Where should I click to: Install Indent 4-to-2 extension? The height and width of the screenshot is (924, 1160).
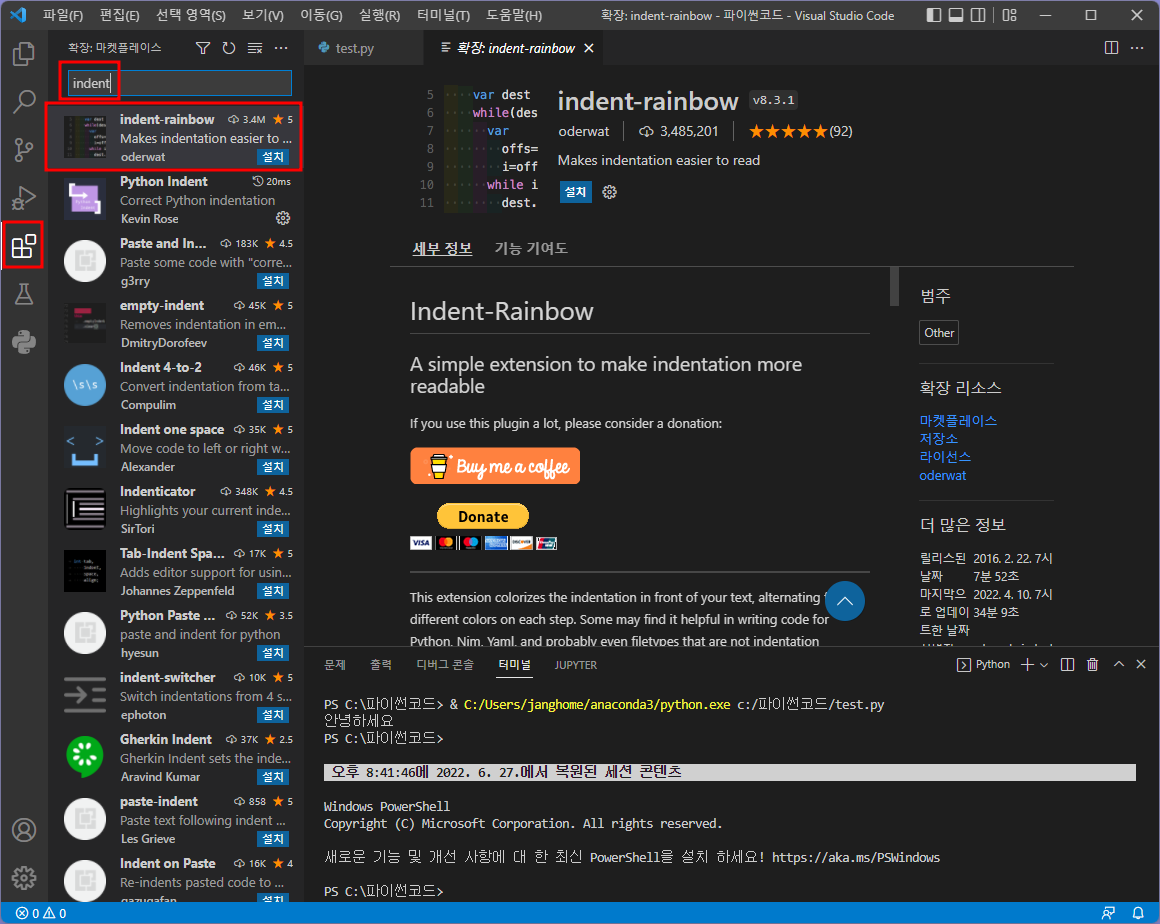point(272,405)
